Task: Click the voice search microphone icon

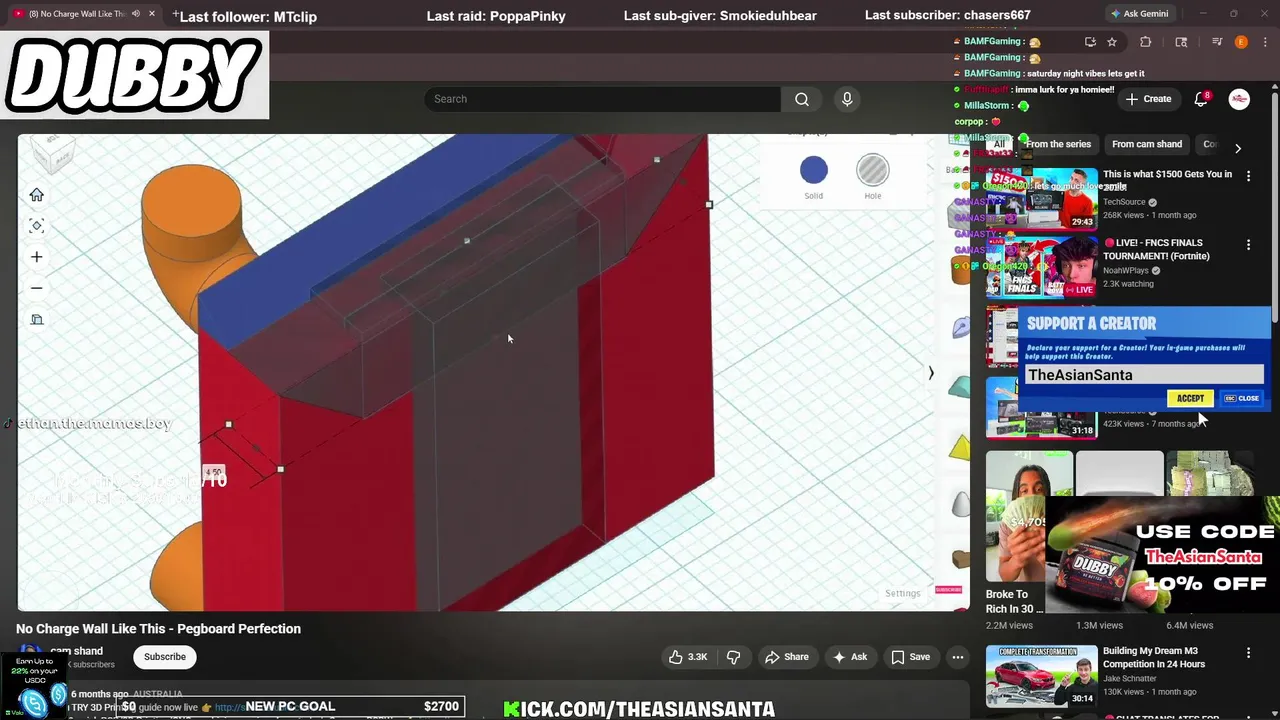Action: pyautogui.click(x=847, y=99)
